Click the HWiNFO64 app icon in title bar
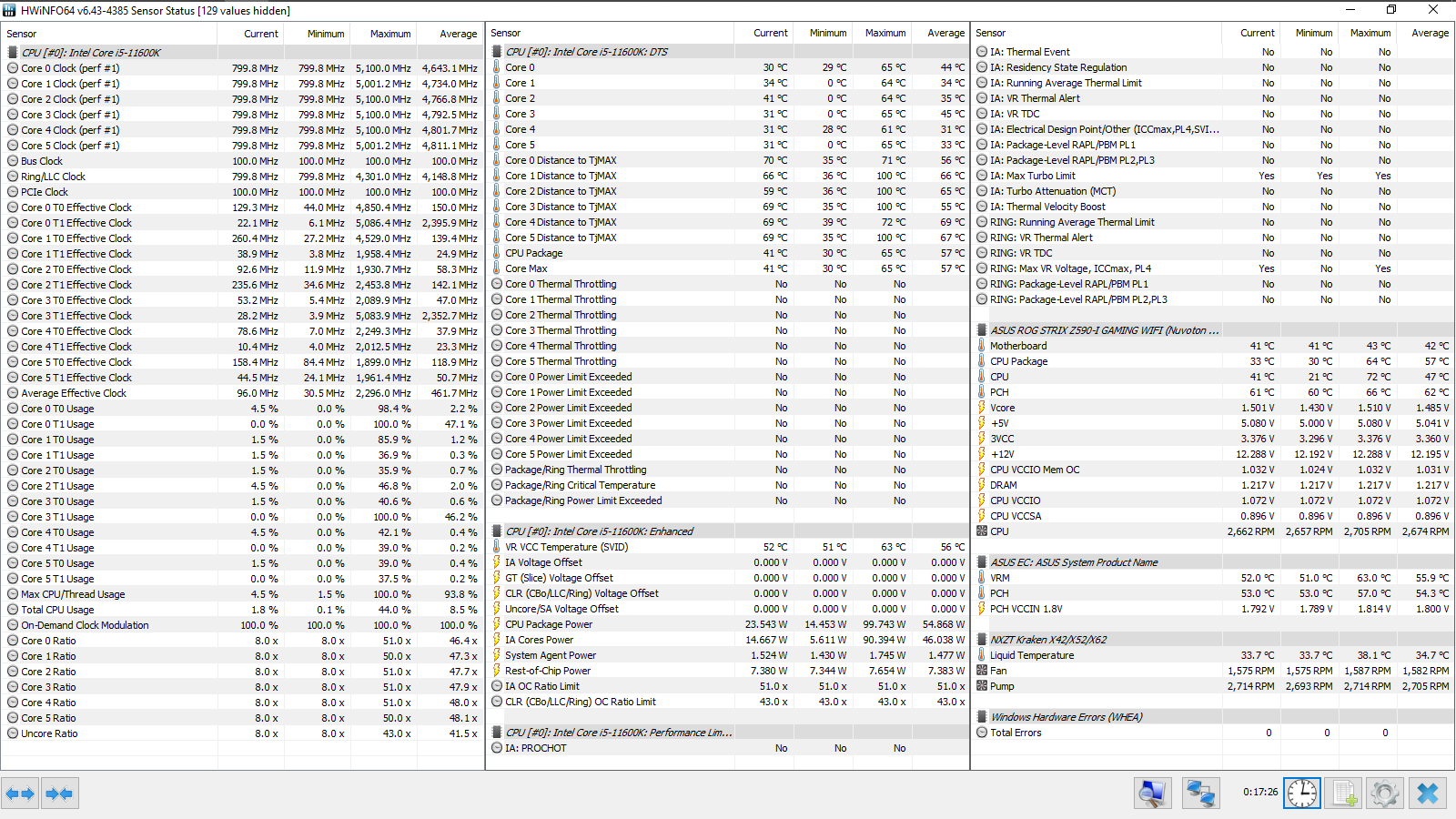 [10, 10]
